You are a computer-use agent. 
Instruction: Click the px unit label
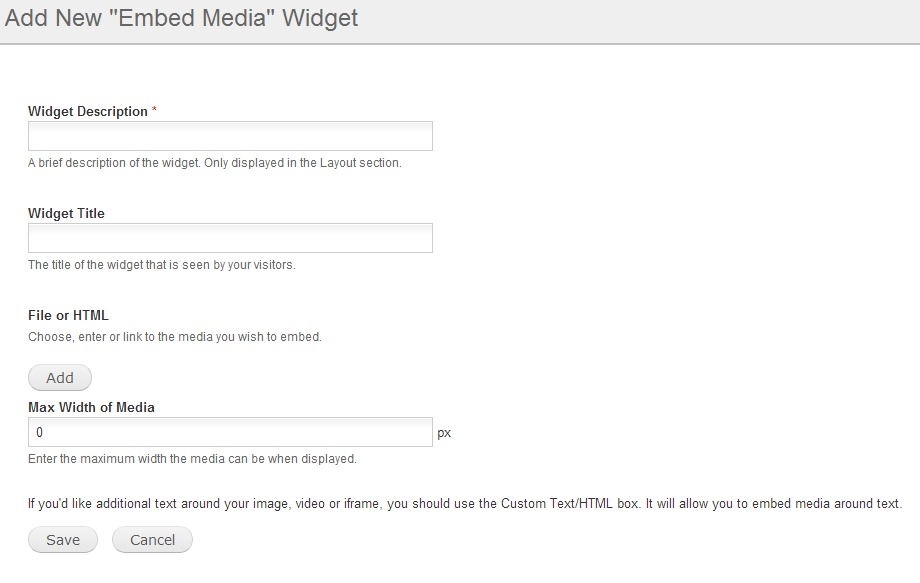pos(444,433)
